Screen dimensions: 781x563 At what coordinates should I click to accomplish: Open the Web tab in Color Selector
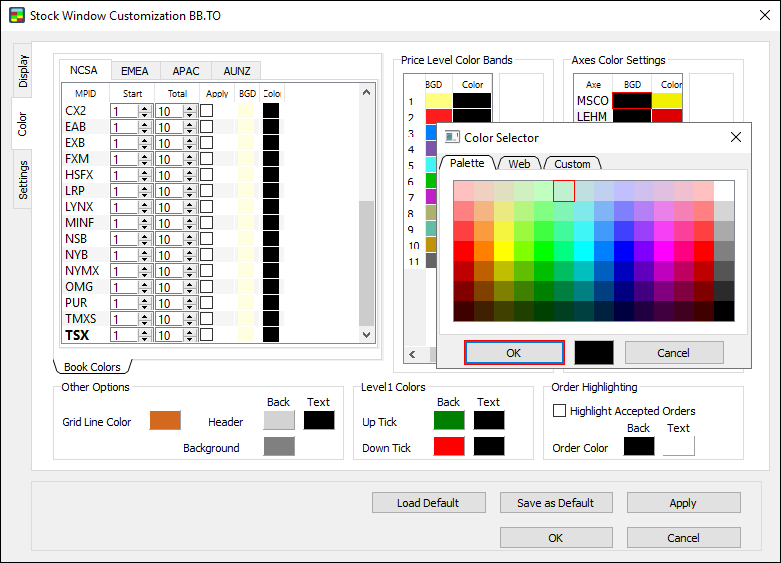pyautogui.click(x=519, y=164)
